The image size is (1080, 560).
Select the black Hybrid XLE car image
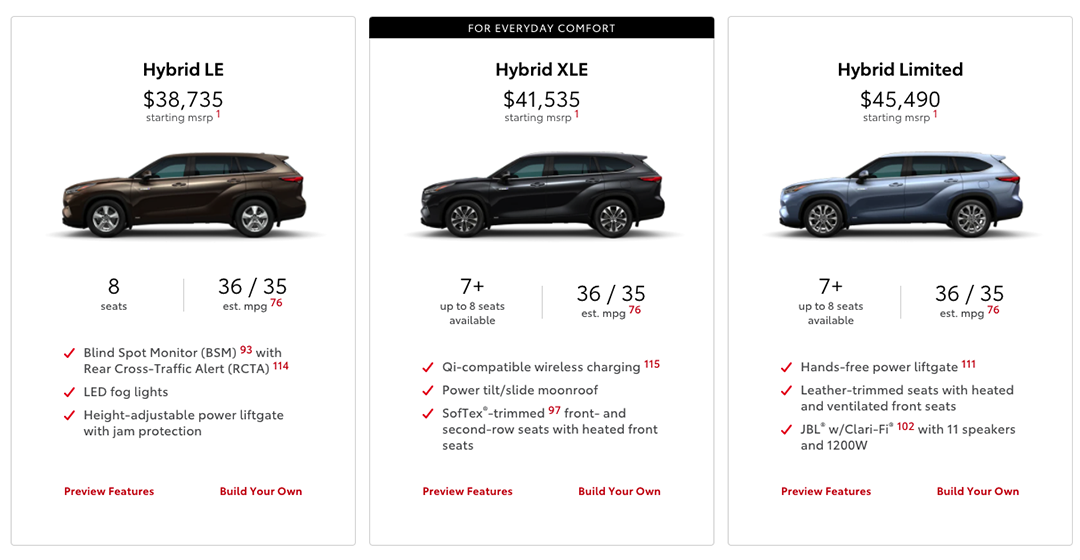(542, 195)
